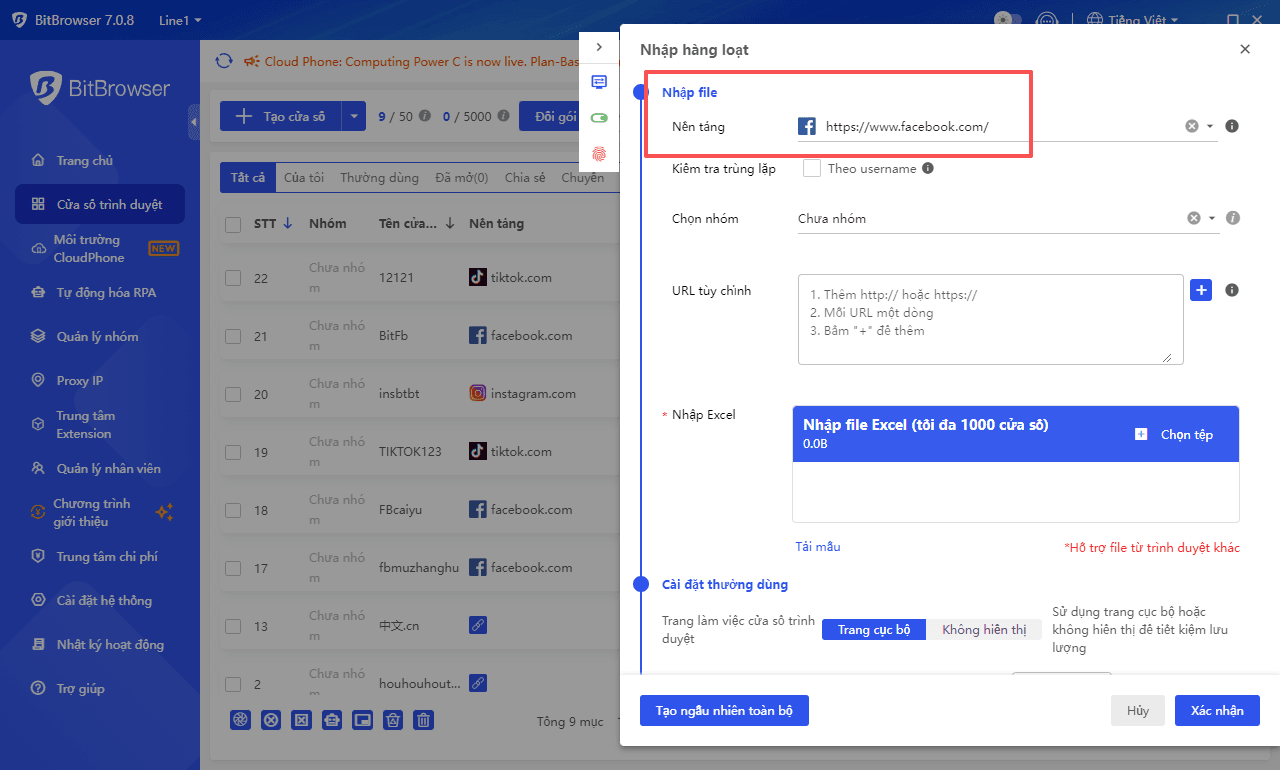The width and height of the screenshot is (1280, 770).
Task: Click the Trợ giúp question mark icon
Action: 38,689
